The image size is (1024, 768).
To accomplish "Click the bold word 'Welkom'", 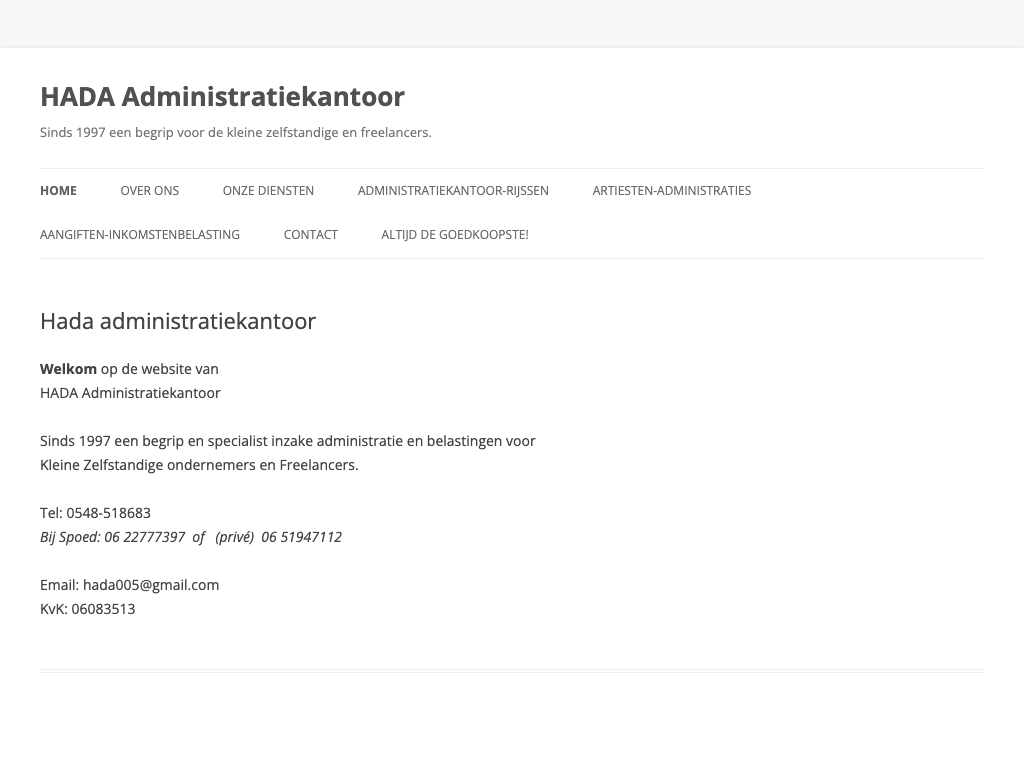I will 68,369.
